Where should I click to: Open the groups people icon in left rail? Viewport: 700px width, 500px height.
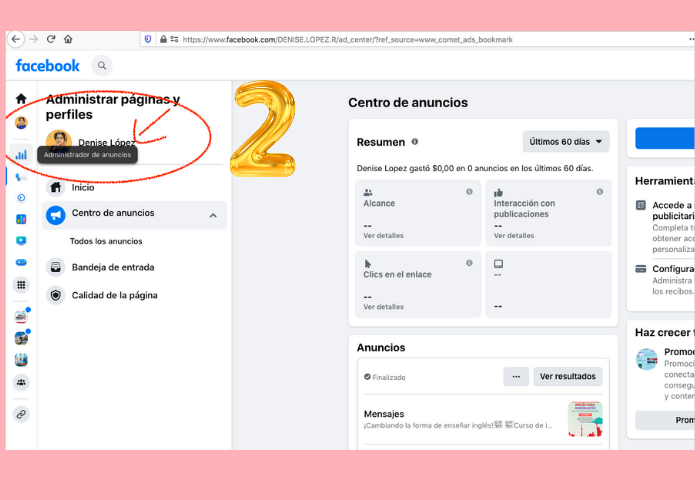click(21, 382)
